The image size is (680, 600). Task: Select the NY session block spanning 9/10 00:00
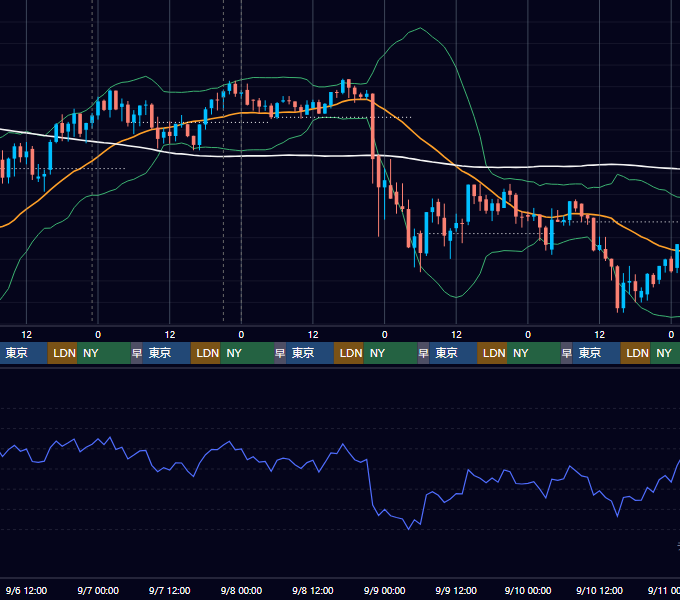tap(533, 353)
